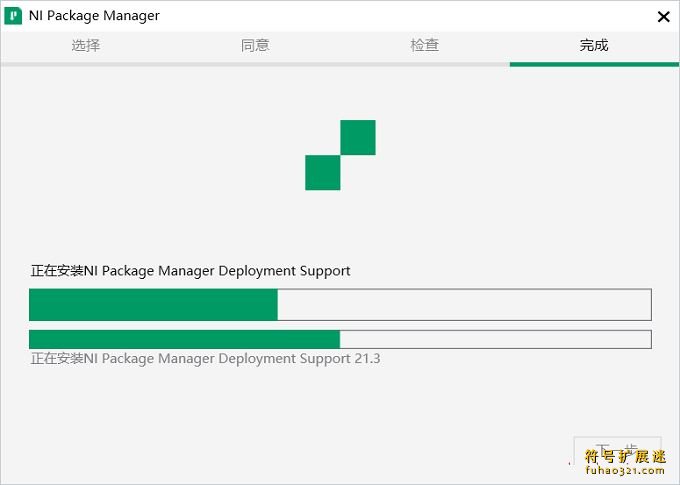Click the upper green square of loading animation
This screenshot has height=485, width=680.
point(358,138)
